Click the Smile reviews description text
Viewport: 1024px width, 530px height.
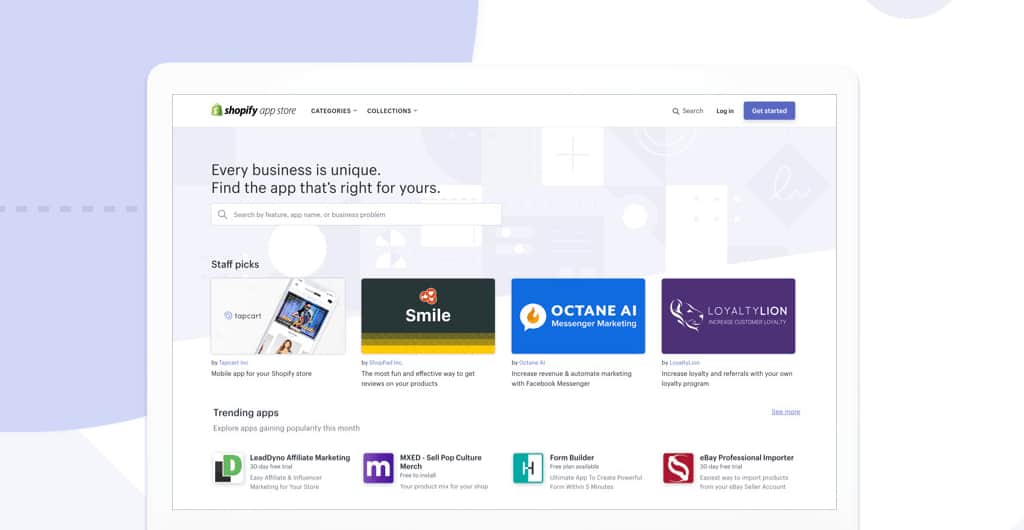(418, 379)
